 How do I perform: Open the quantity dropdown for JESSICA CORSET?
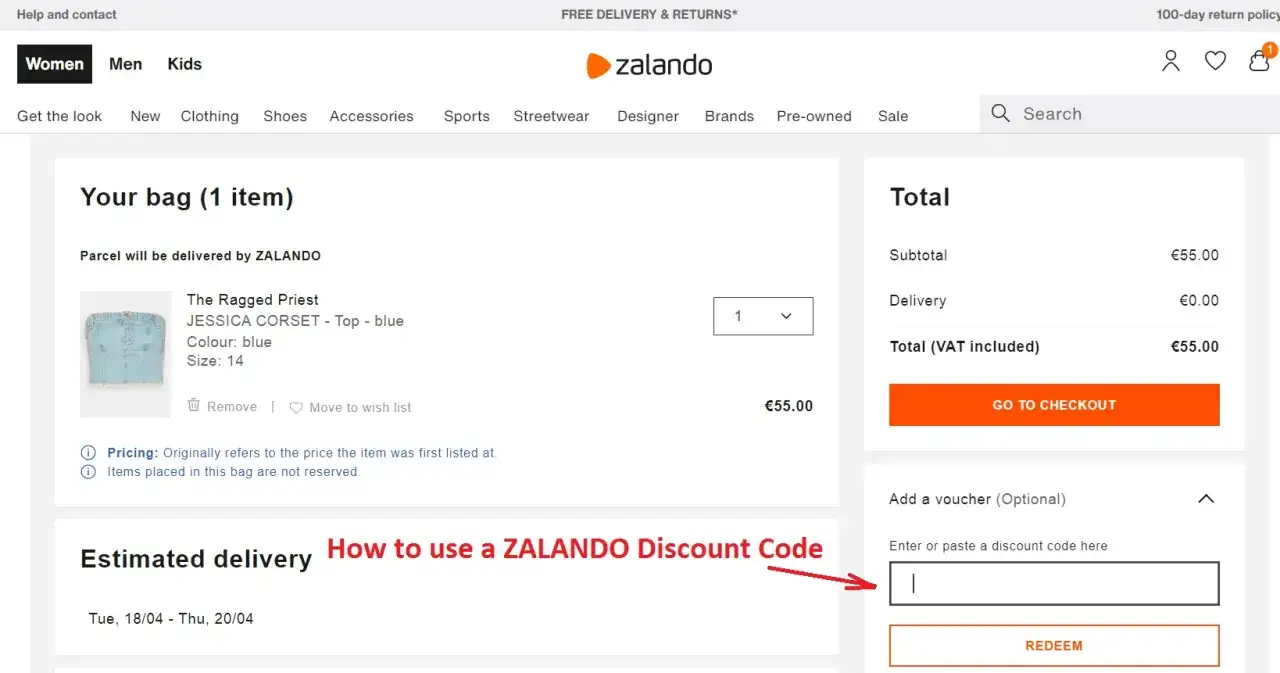click(x=763, y=316)
